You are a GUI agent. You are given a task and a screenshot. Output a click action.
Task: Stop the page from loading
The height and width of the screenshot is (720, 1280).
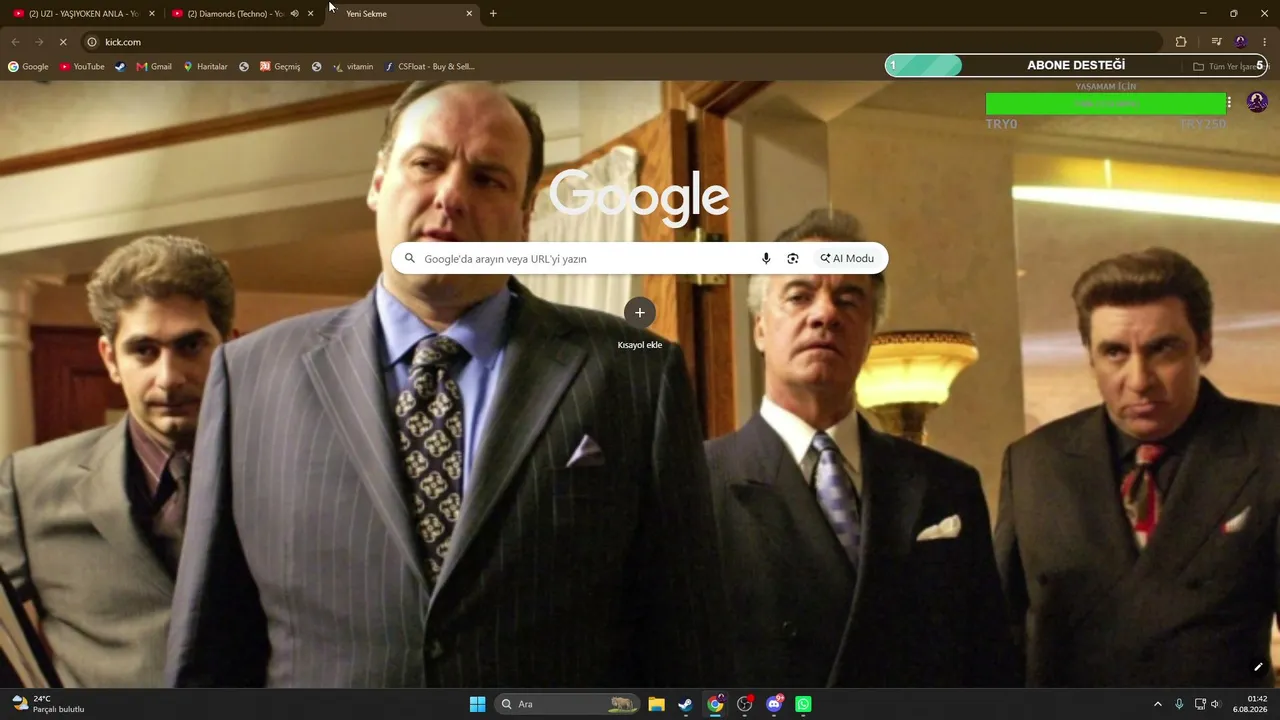[x=63, y=42]
